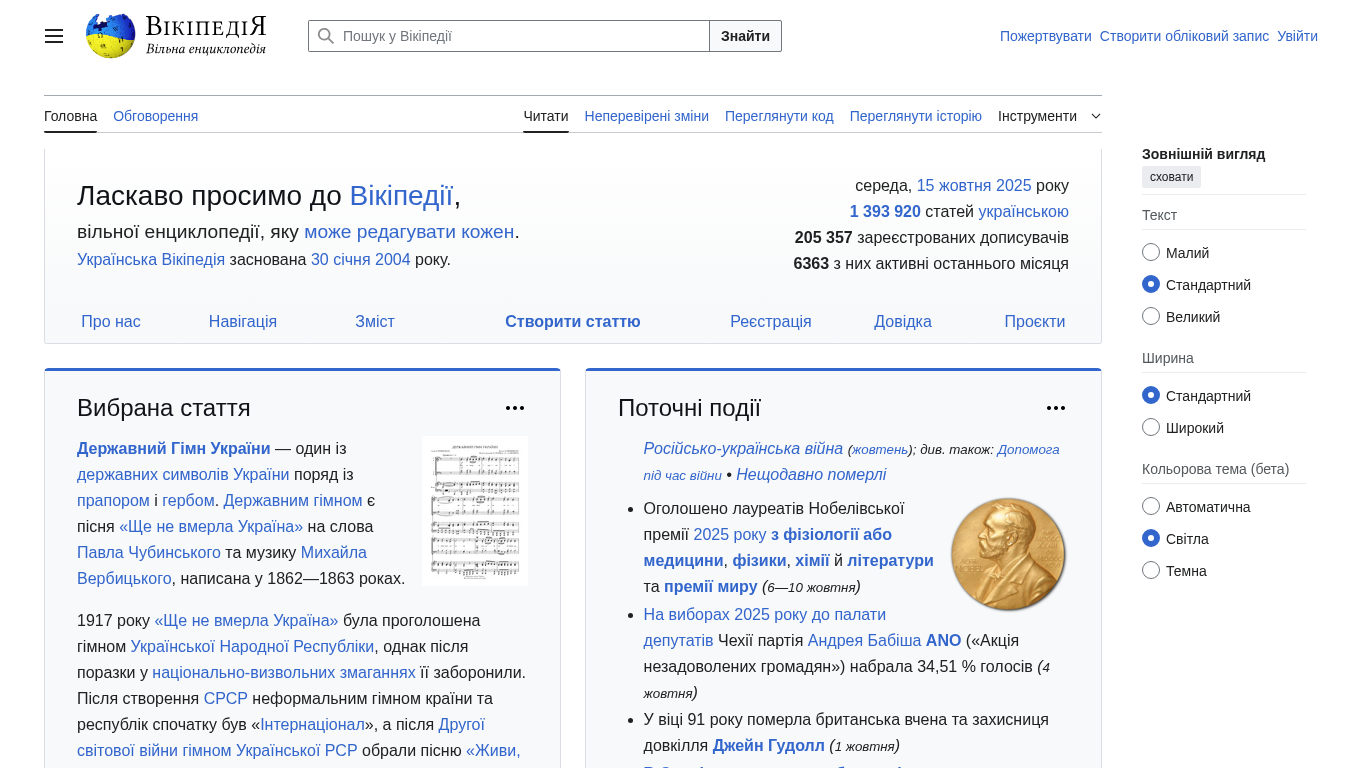The image size is (1366, 768).
Task: Select Великий text size option
Action: click(x=1151, y=317)
